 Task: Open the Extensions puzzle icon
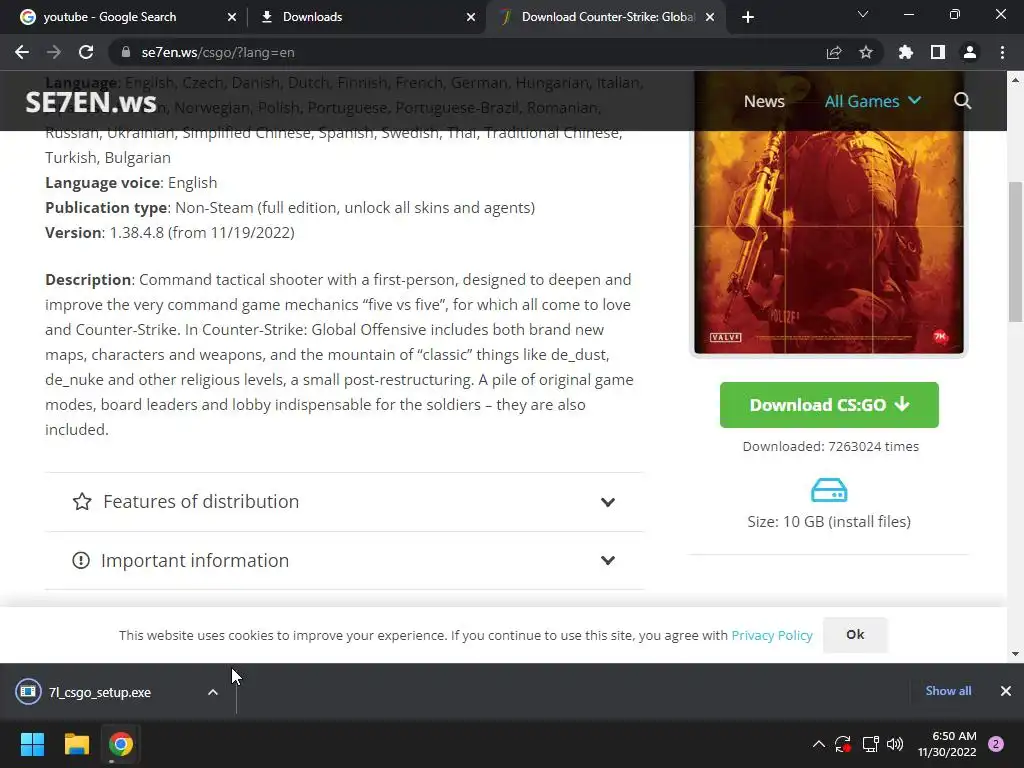905,52
